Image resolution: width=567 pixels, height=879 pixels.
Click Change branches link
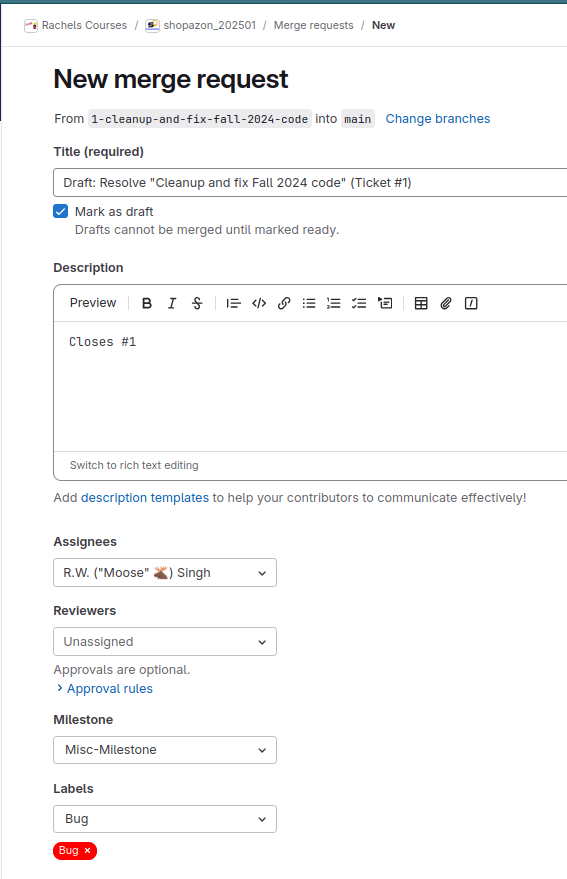437,119
